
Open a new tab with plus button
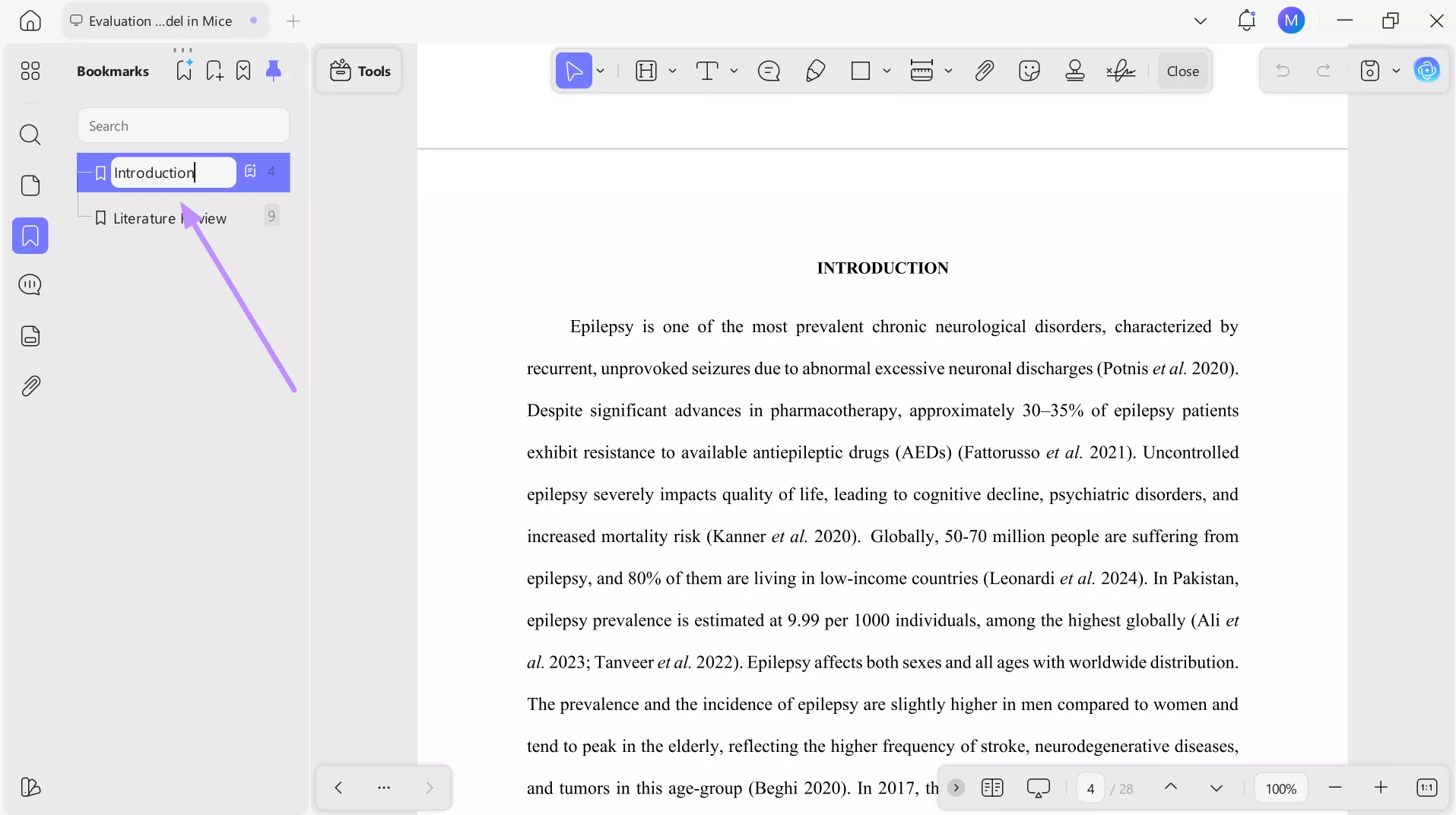[x=293, y=21]
